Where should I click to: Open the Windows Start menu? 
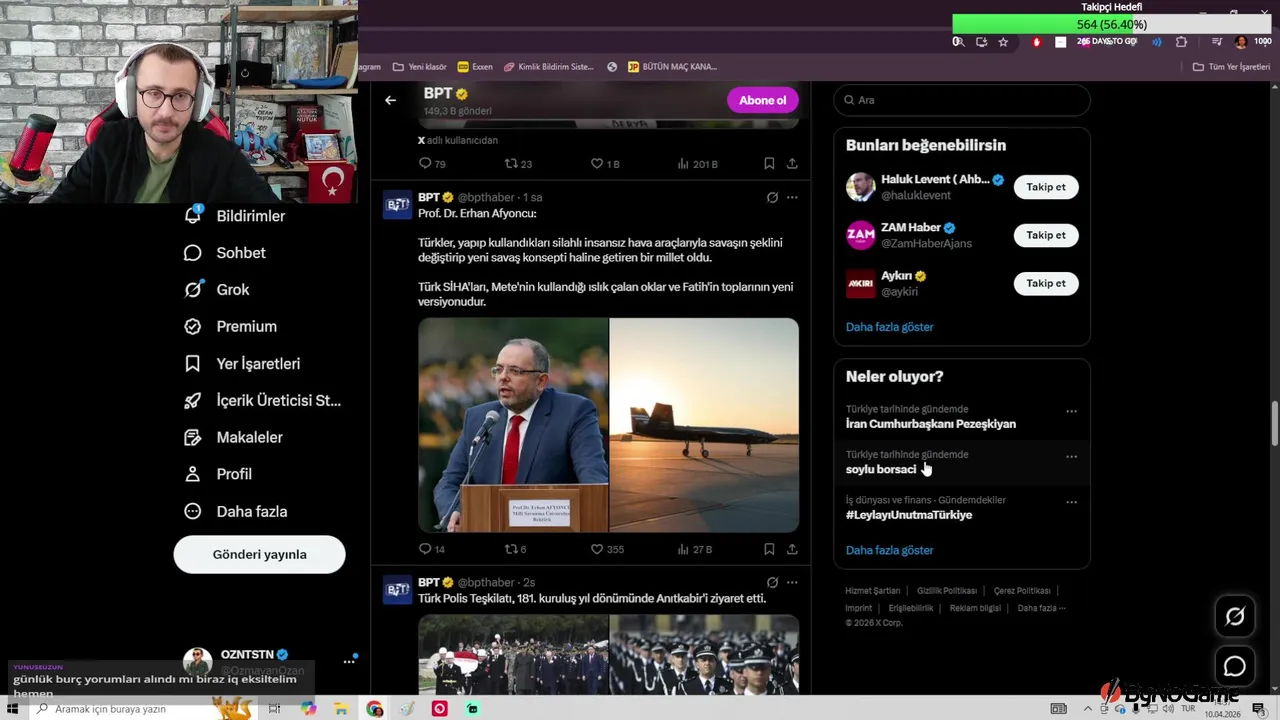point(13,709)
